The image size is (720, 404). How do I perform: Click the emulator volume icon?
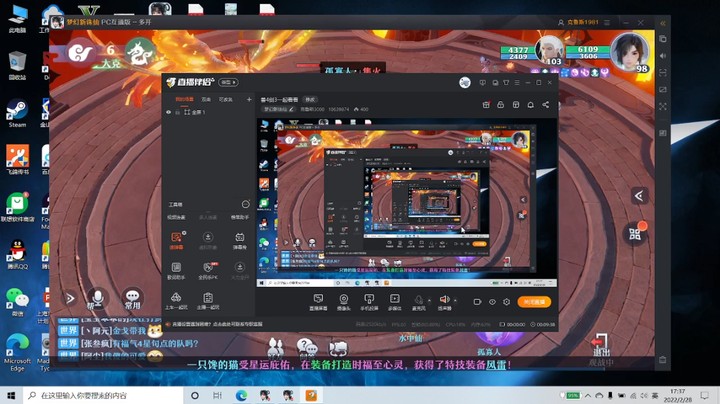pyautogui.click(x=663, y=56)
